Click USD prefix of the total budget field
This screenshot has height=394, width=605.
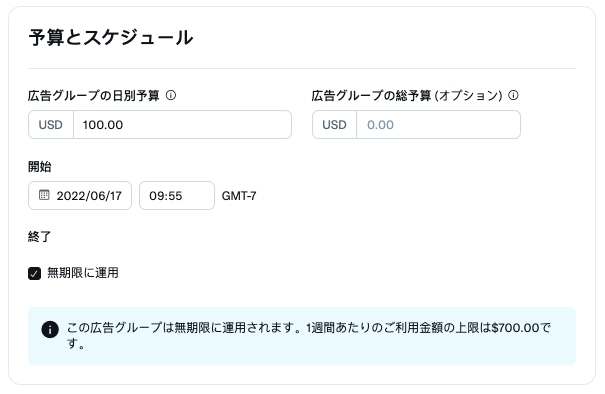point(334,125)
